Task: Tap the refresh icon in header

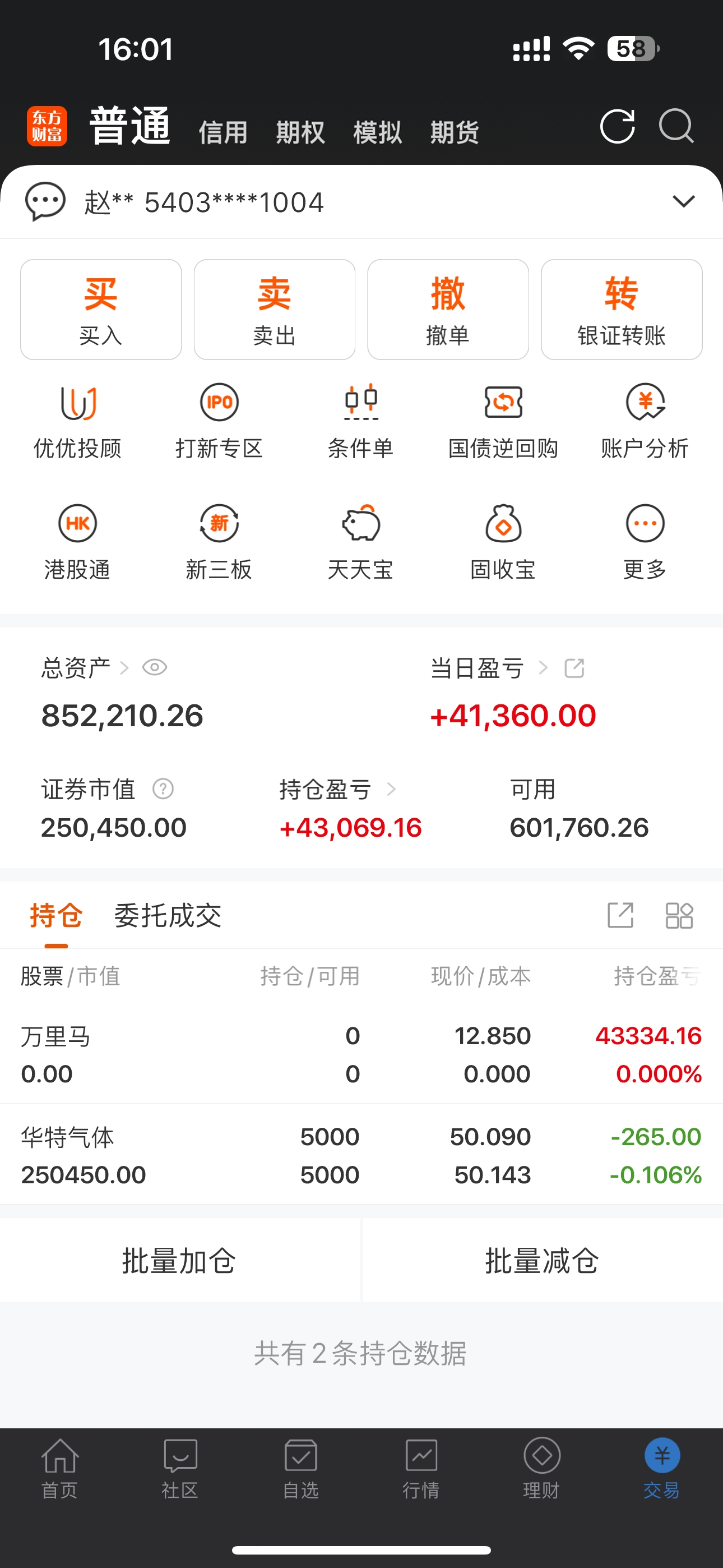Action: click(x=617, y=127)
